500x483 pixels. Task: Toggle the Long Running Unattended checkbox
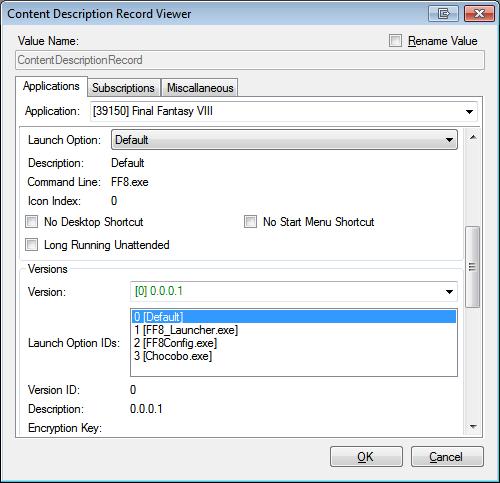[x=32, y=245]
